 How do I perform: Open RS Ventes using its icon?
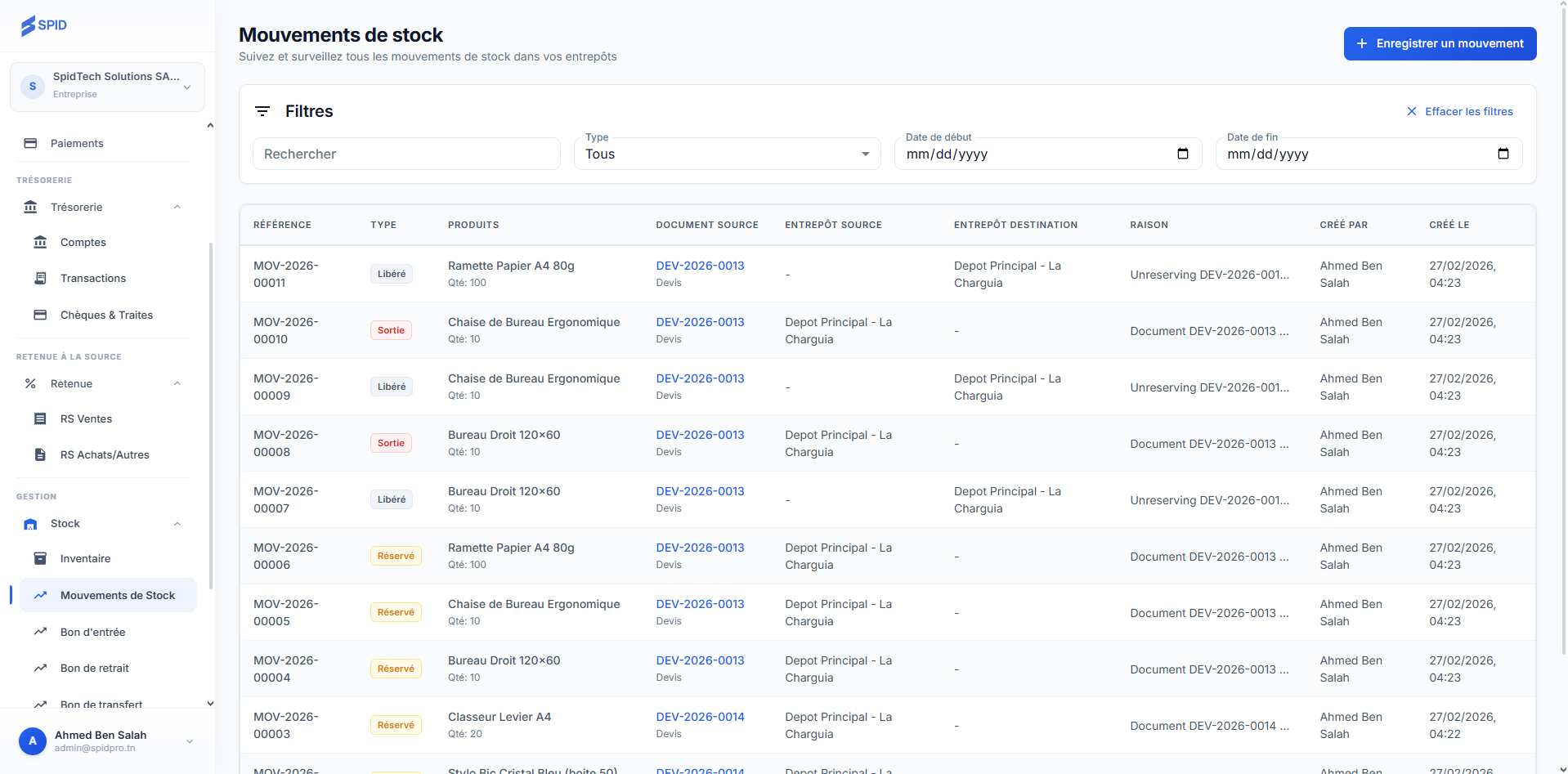[39, 418]
